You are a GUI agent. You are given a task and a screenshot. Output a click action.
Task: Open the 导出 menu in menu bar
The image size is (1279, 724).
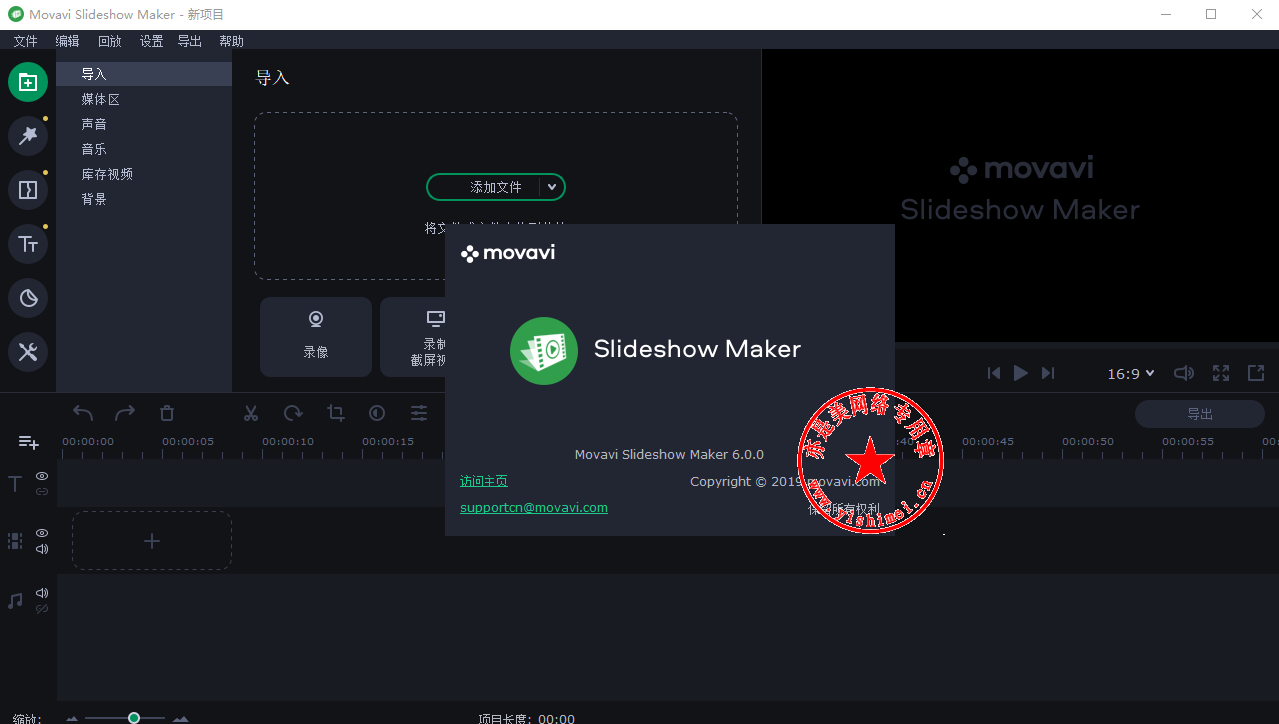(190, 41)
